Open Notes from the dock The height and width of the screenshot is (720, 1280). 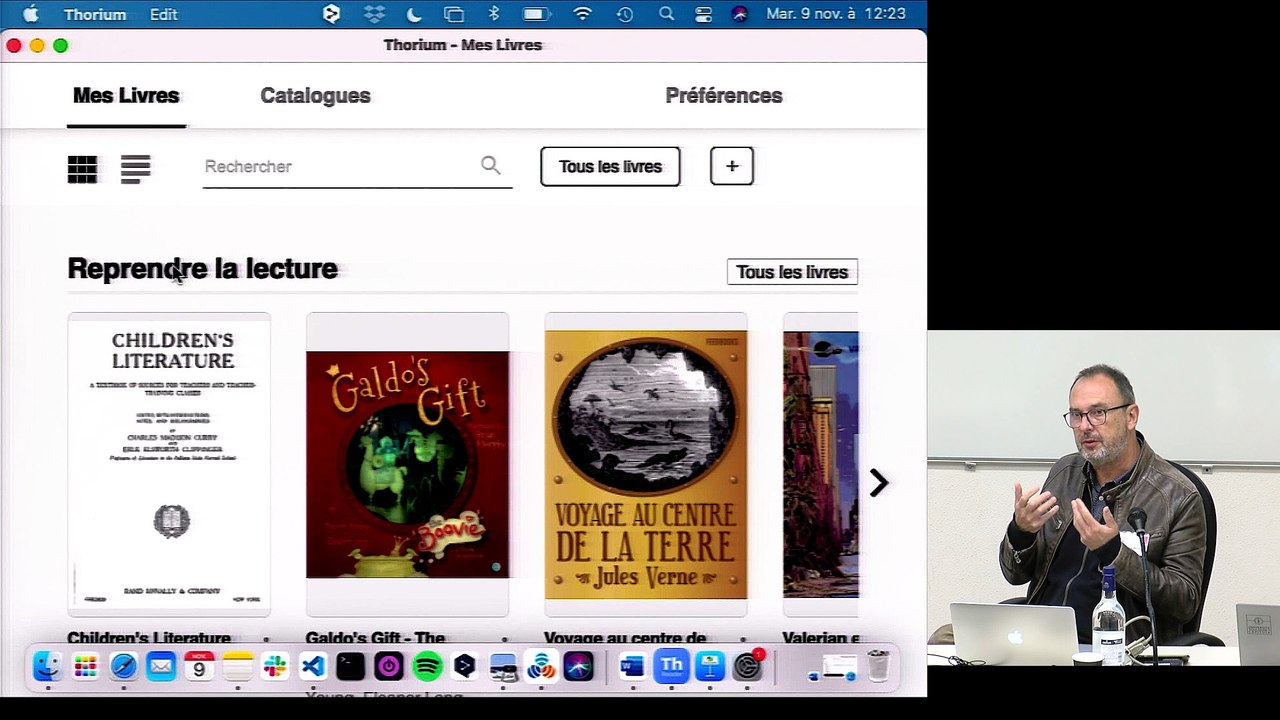(x=237, y=666)
